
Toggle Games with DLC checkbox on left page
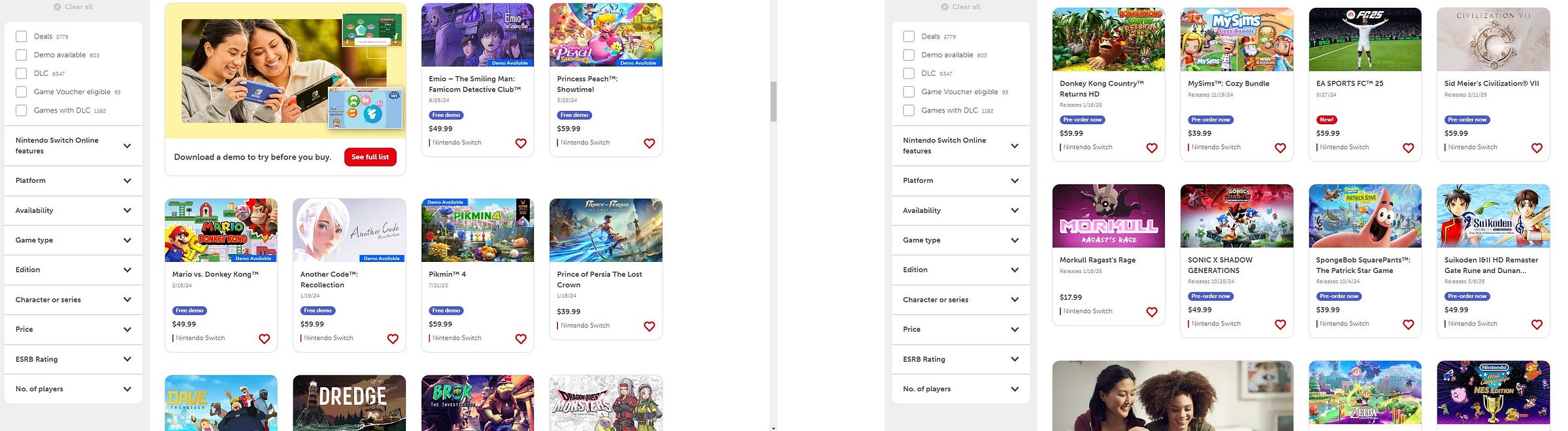pos(22,110)
